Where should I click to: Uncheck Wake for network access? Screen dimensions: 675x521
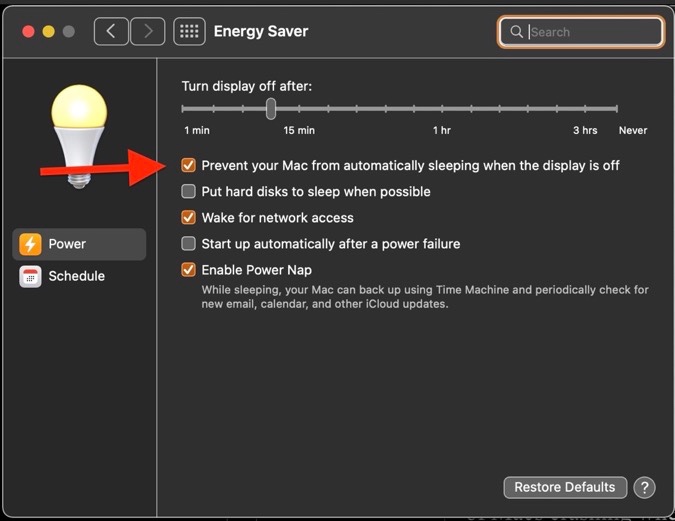point(188,217)
